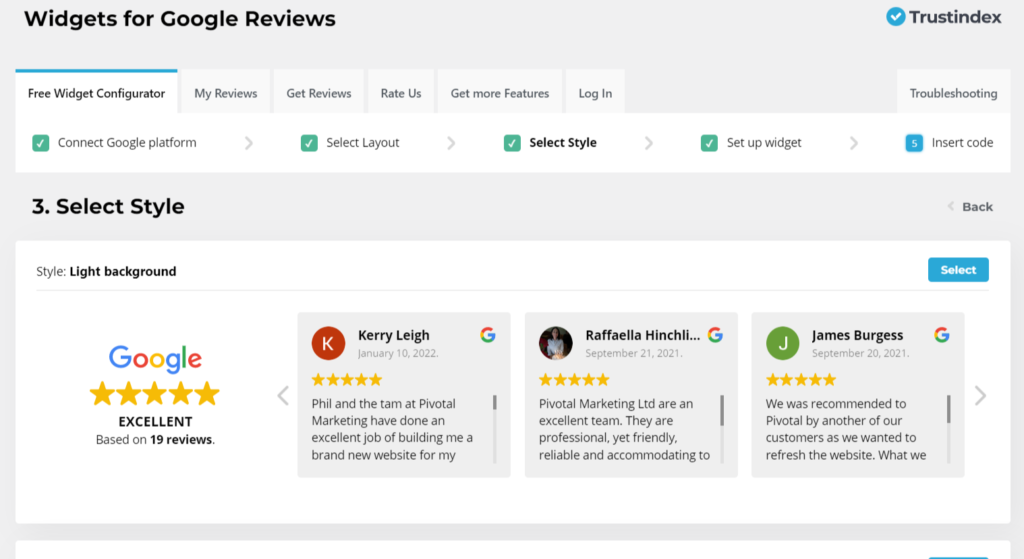Click the date January 10, 2022
Image resolution: width=1024 pixels, height=559 pixels.
(398, 353)
